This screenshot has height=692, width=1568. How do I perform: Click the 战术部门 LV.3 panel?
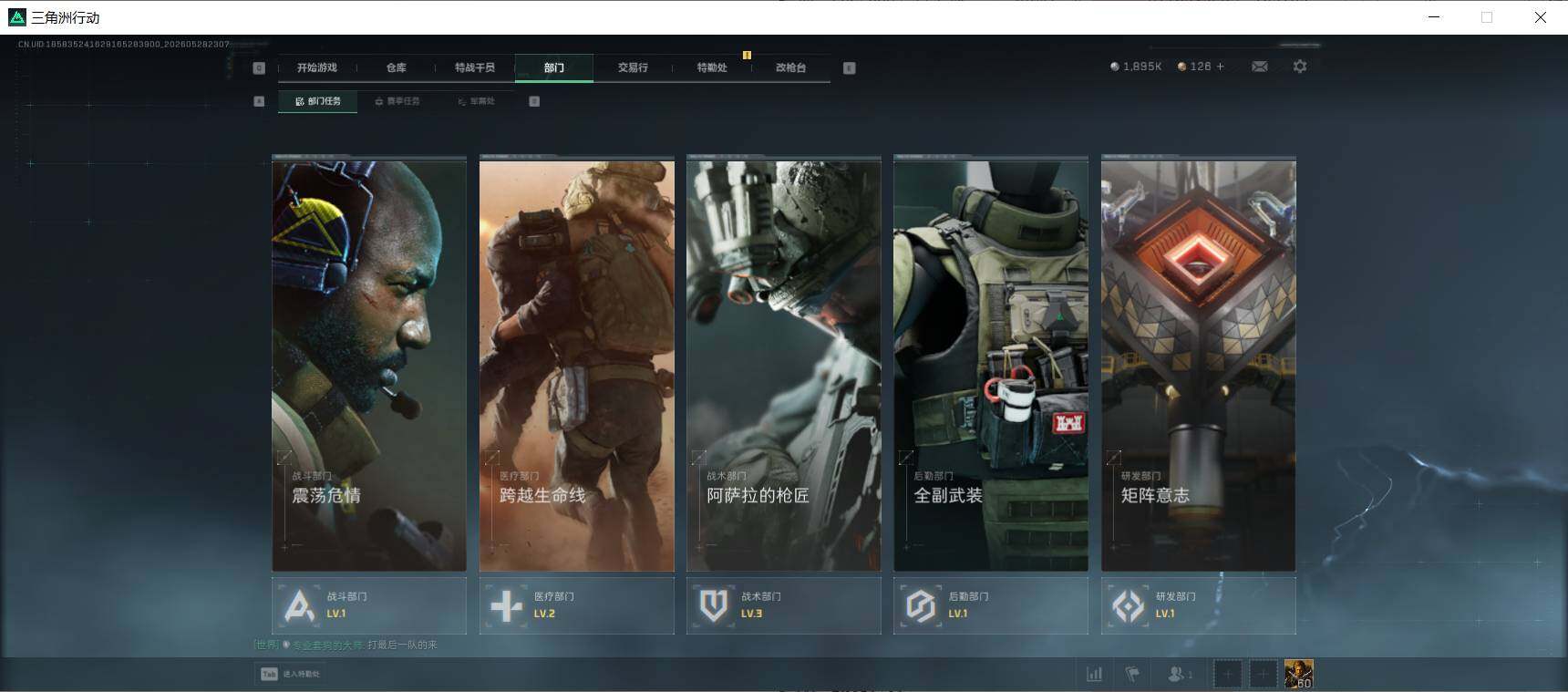784,605
